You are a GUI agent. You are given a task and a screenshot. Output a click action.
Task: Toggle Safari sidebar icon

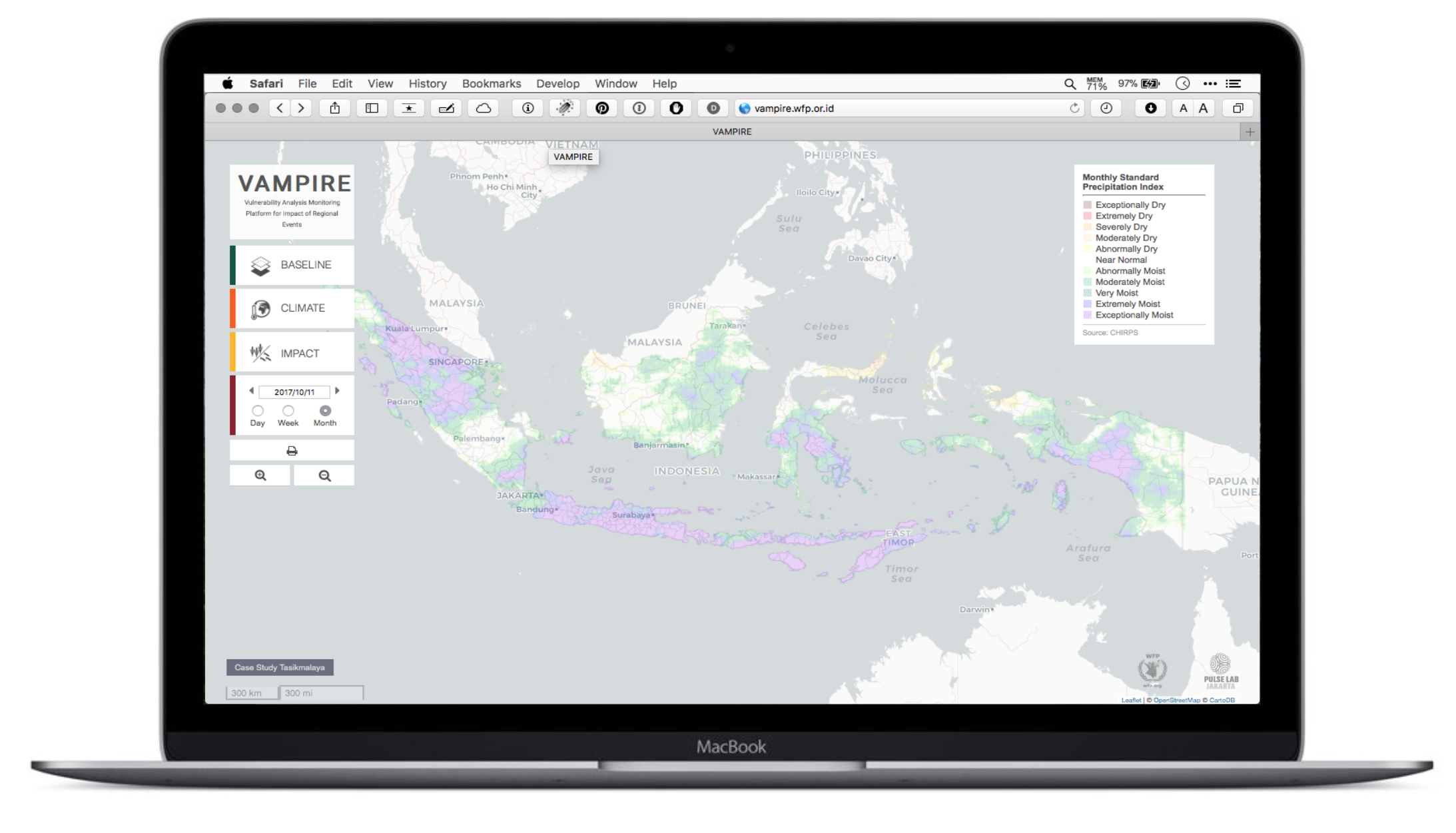(x=372, y=108)
